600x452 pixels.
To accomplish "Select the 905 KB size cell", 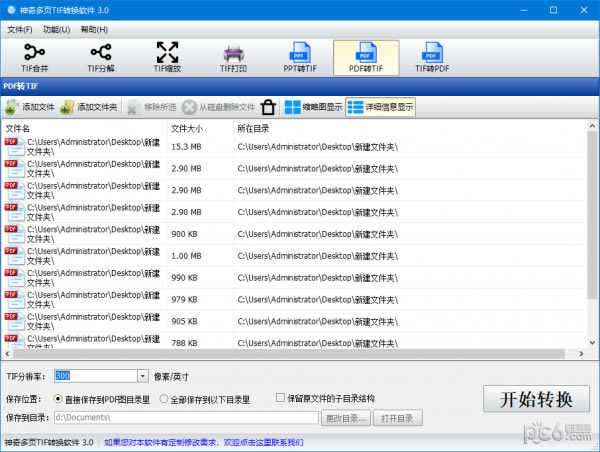I will coord(184,321).
